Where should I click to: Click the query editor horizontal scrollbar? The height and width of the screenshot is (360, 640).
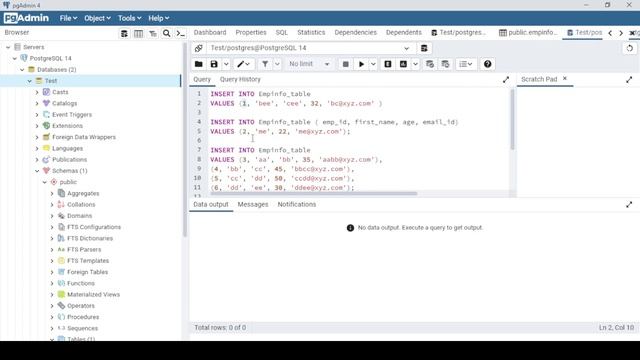(x=313, y=194)
